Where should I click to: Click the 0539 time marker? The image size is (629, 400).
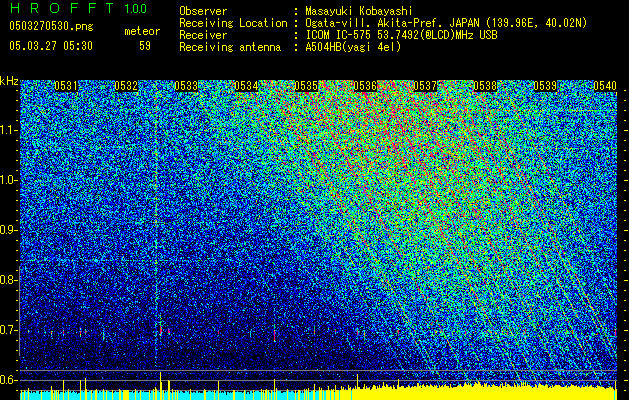click(x=545, y=86)
